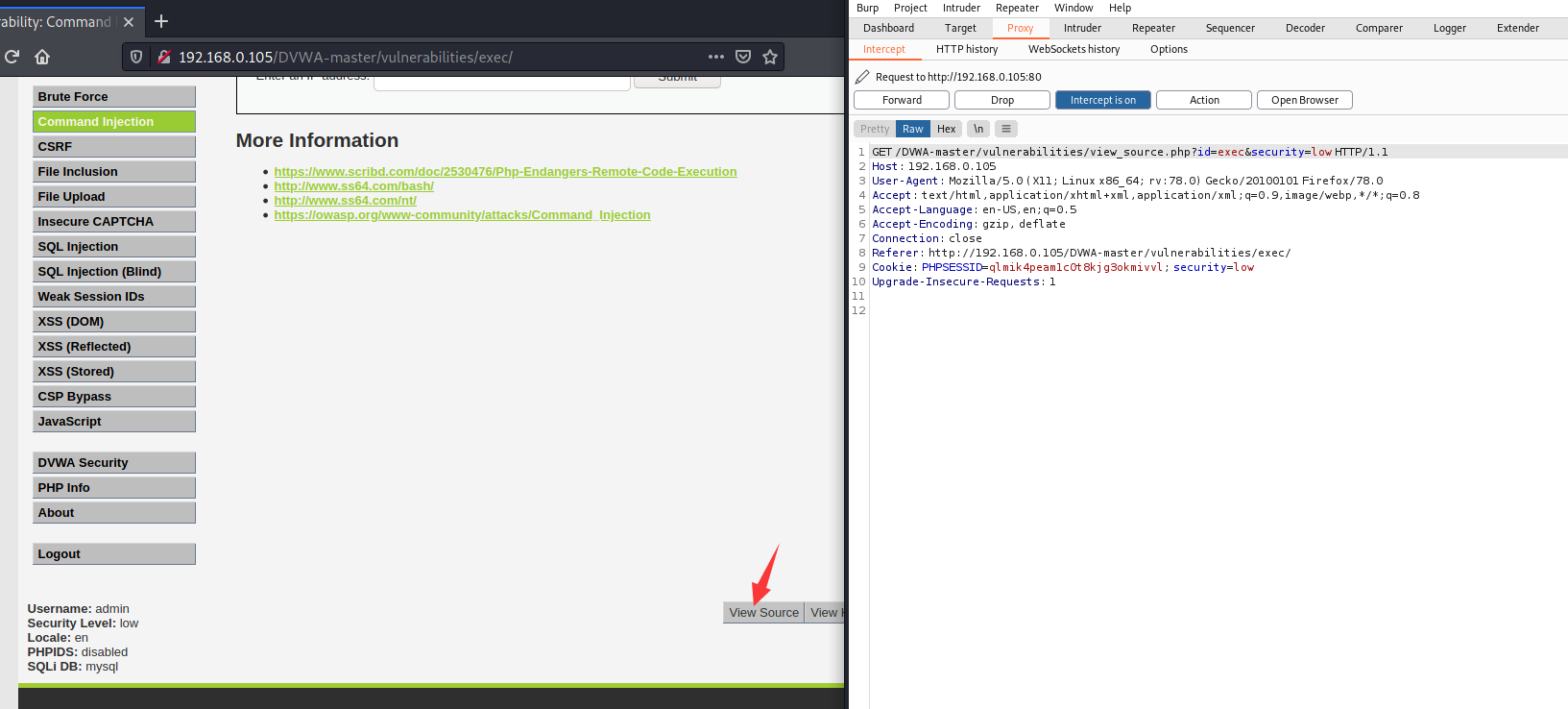The height and width of the screenshot is (709, 1568).
Task: Open the Comparer tab
Action: click(1379, 28)
